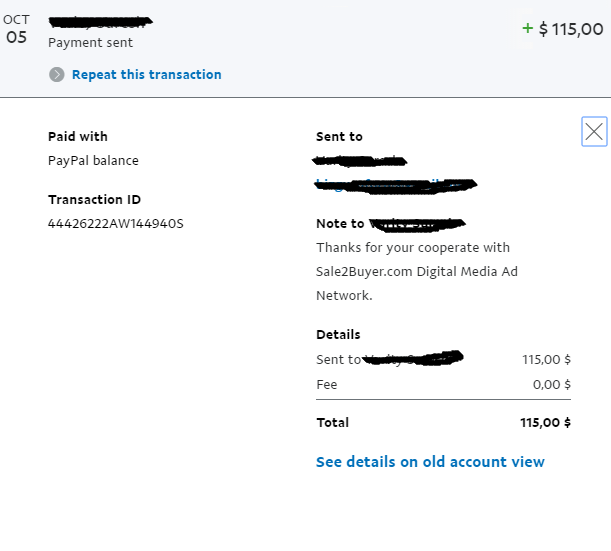The width and height of the screenshot is (611, 551).
Task: Close the transaction details panel
Action: [x=594, y=132]
